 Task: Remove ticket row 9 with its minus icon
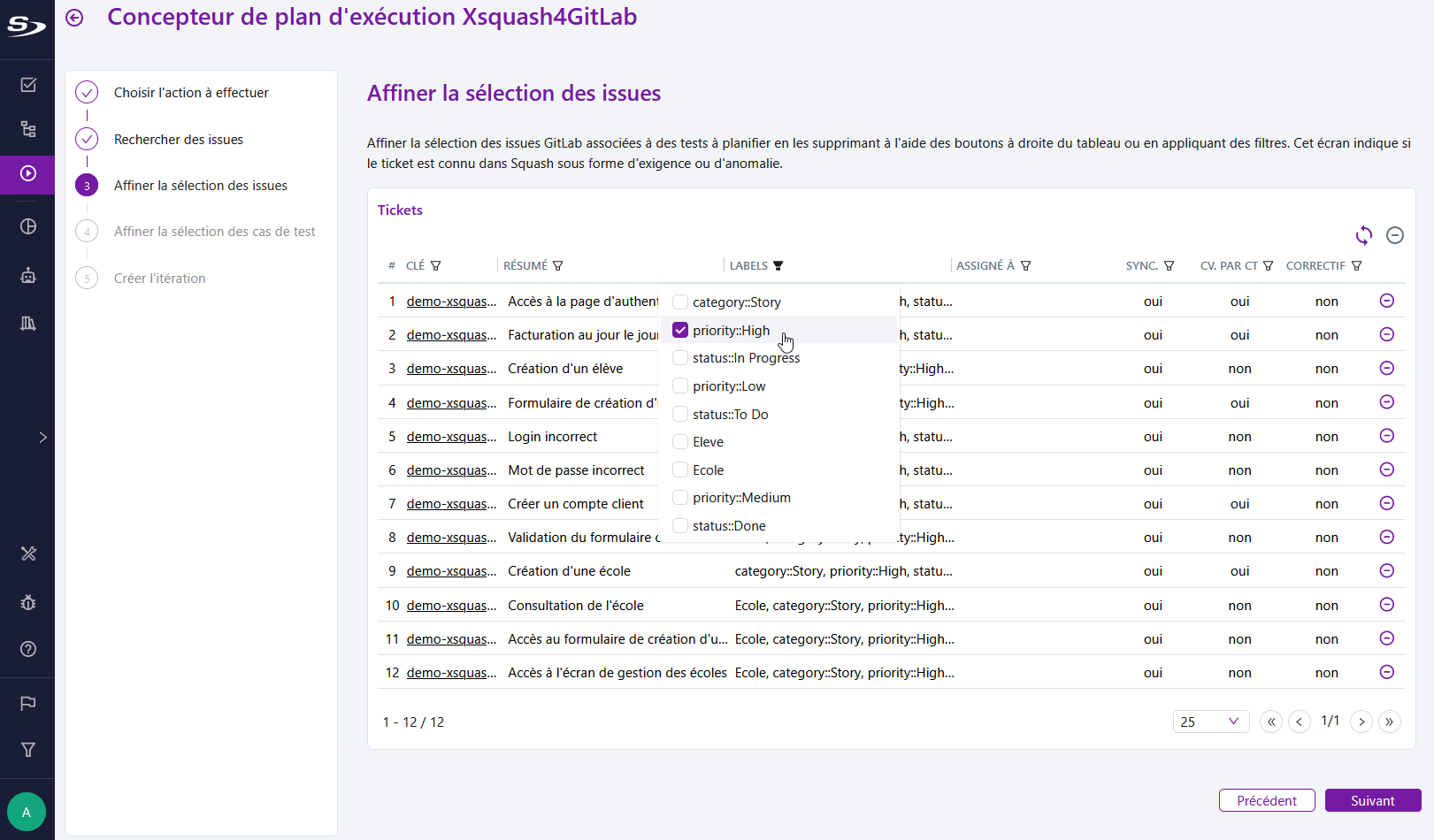1386,571
